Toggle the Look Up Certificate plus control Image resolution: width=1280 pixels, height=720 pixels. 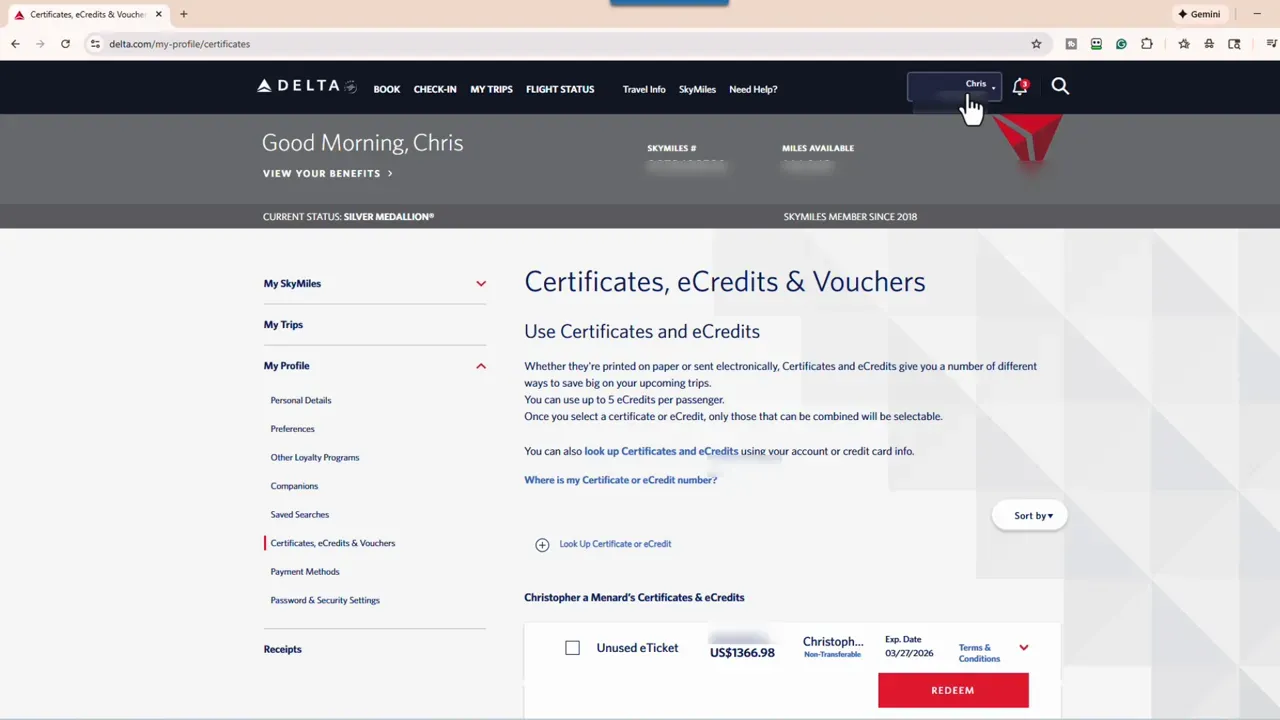click(x=542, y=544)
